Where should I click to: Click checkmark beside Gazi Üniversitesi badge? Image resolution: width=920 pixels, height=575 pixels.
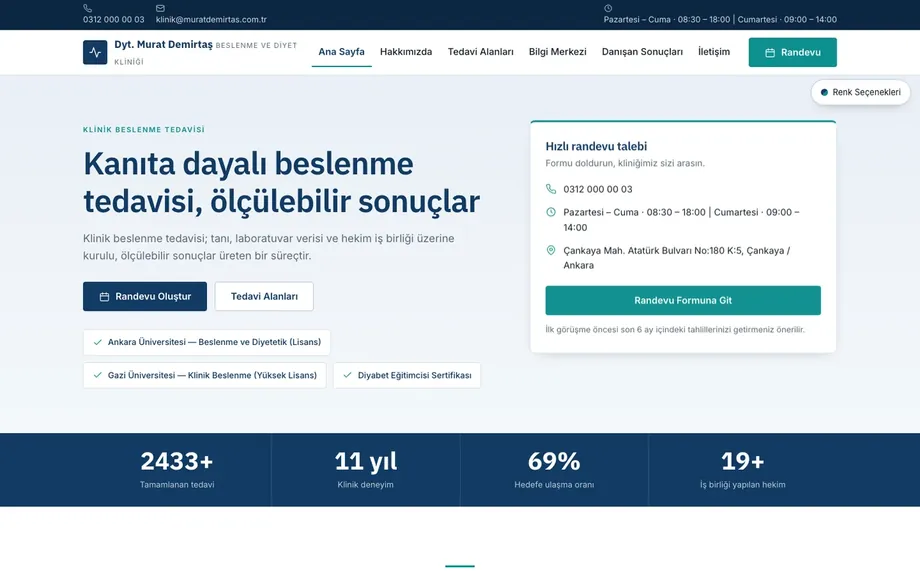[97, 375]
